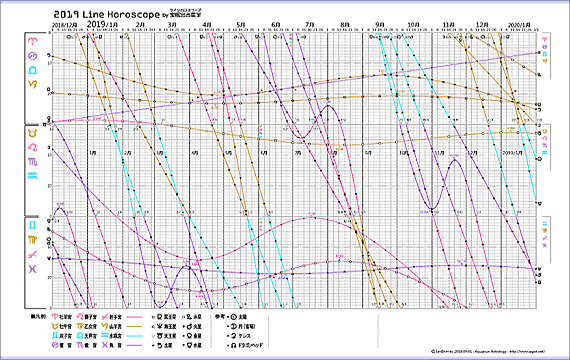This screenshot has width=570, height=360.
Task: Click the purple Cancer symbol on the left axis
Action: 32,56
